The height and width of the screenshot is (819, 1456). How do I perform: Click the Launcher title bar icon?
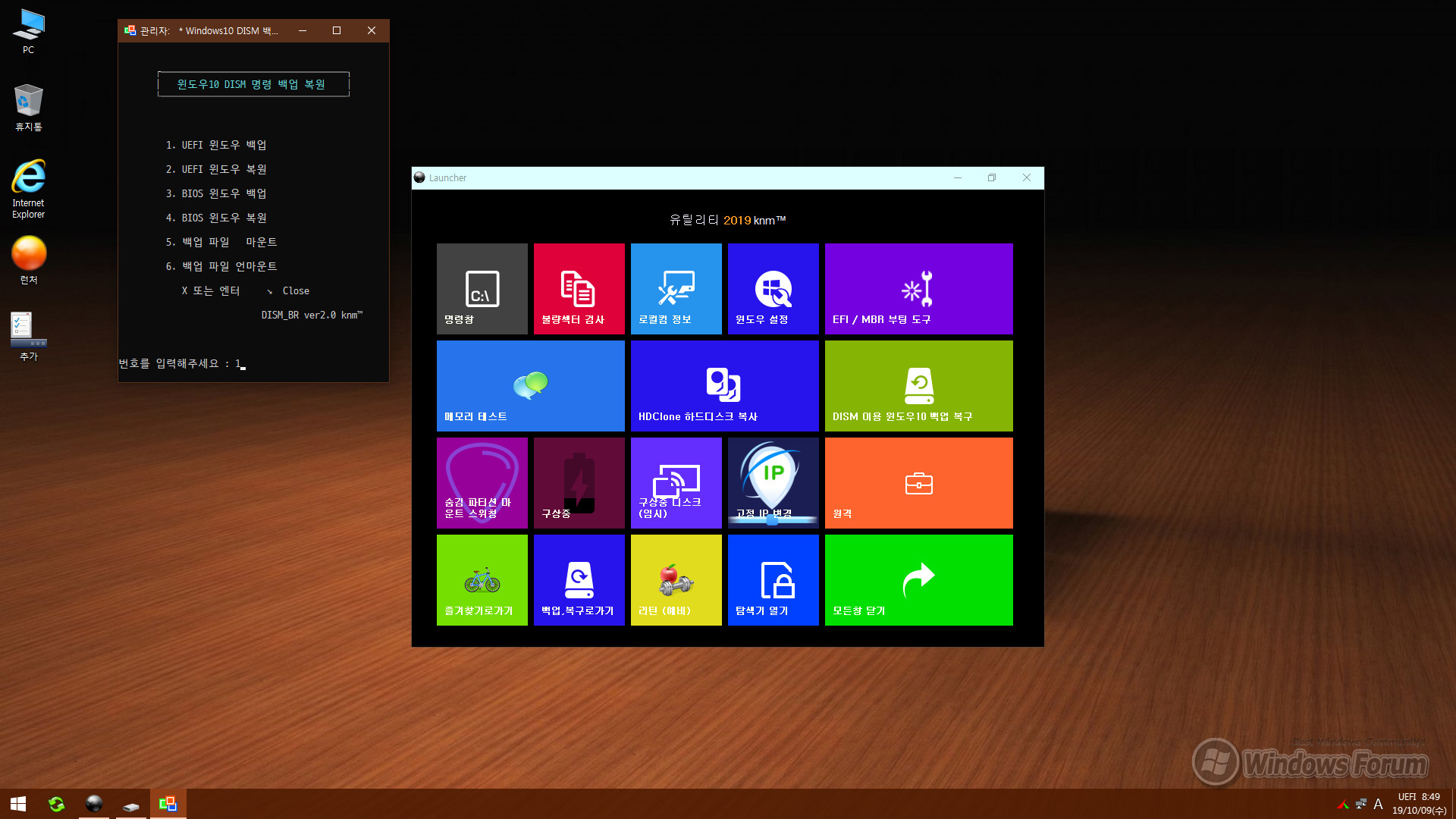[x=419, y=177]
